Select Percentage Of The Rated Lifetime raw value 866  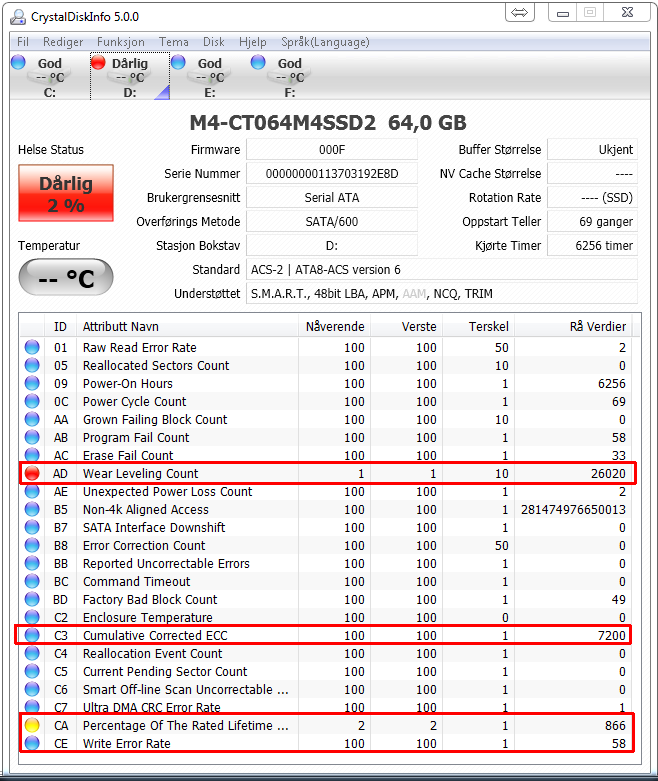[x=615, y=725]
